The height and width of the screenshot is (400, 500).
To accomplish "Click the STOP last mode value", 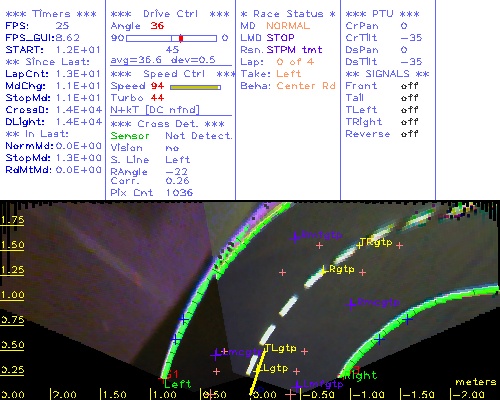I will [x=280, y=38].
